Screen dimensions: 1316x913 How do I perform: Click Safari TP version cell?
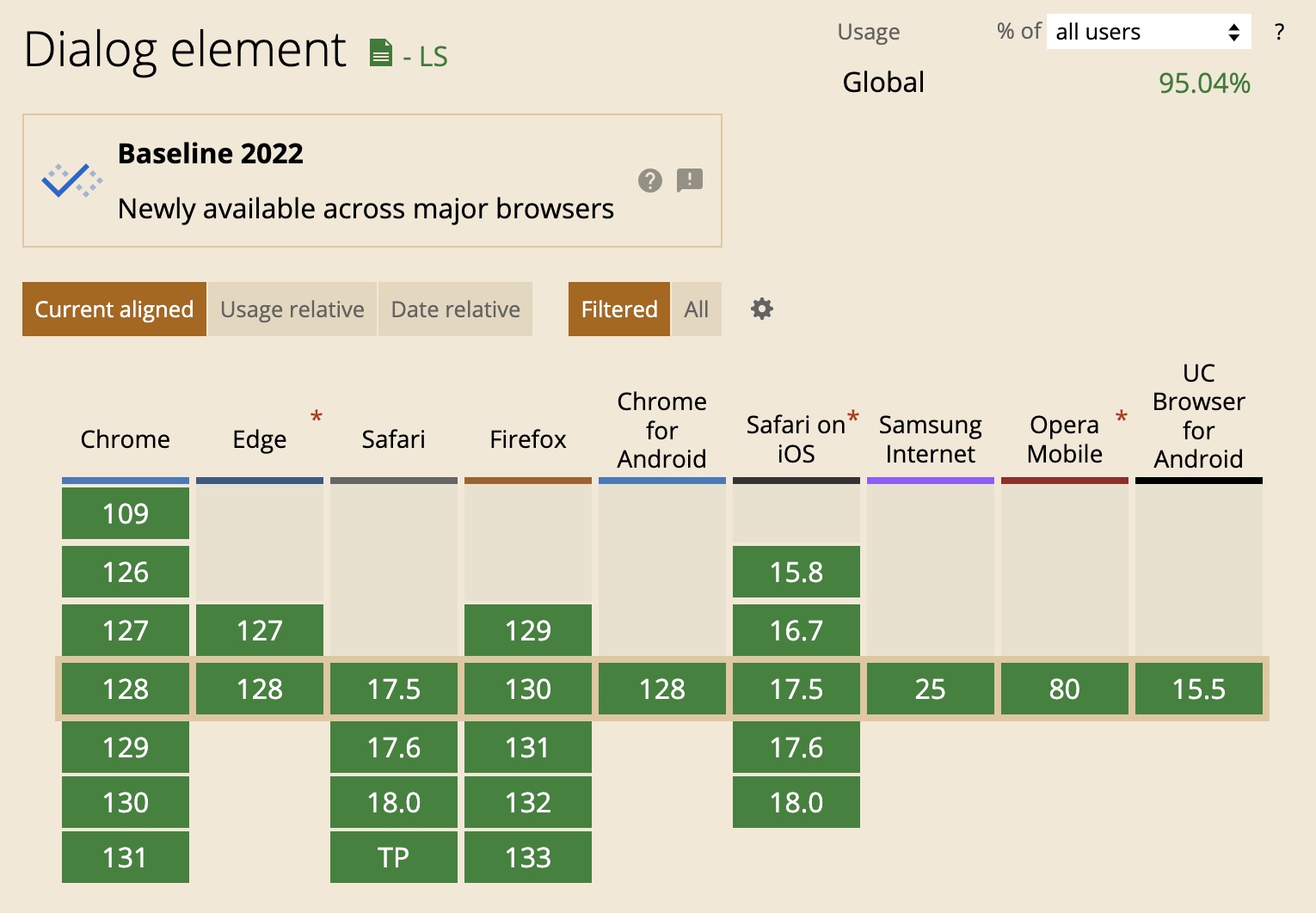click(394, 857)
